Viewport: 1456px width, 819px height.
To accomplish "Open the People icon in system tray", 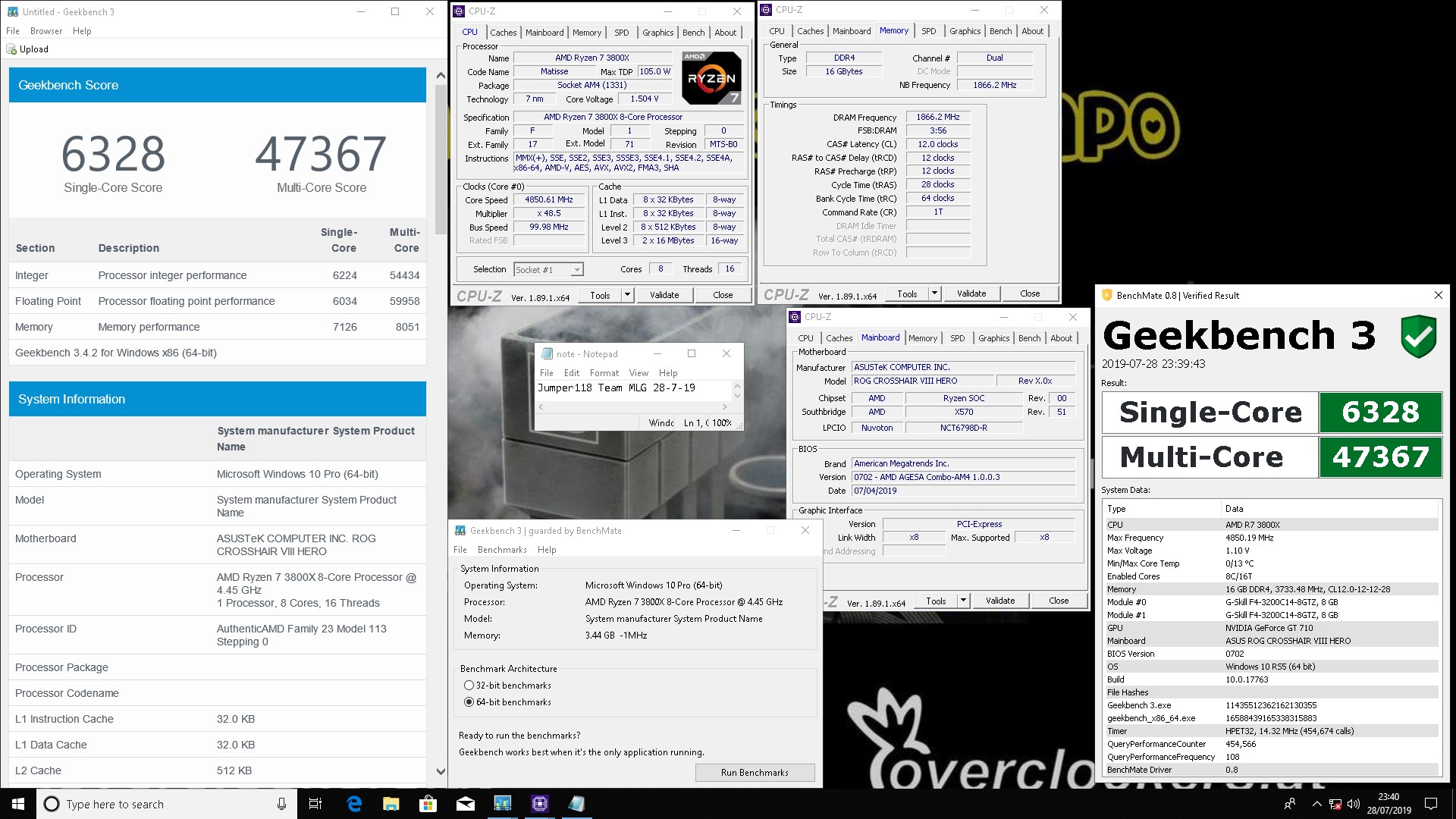I will click(1290, 804).
